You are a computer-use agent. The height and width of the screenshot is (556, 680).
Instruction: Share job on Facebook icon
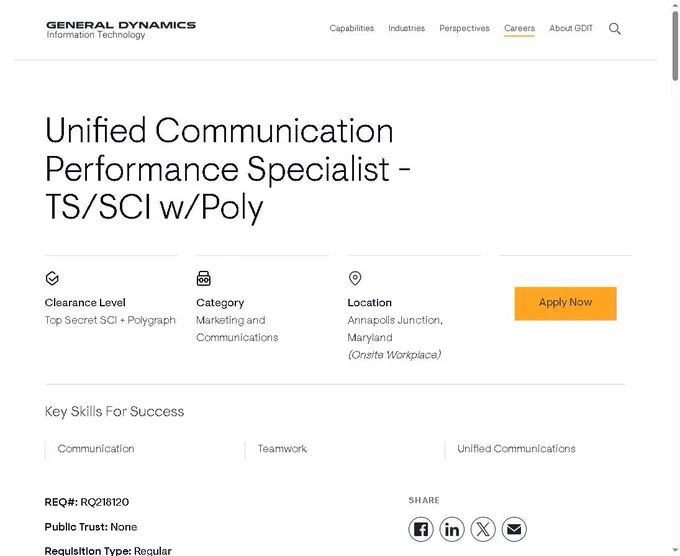pyautogui.click(x=421, y=529)
